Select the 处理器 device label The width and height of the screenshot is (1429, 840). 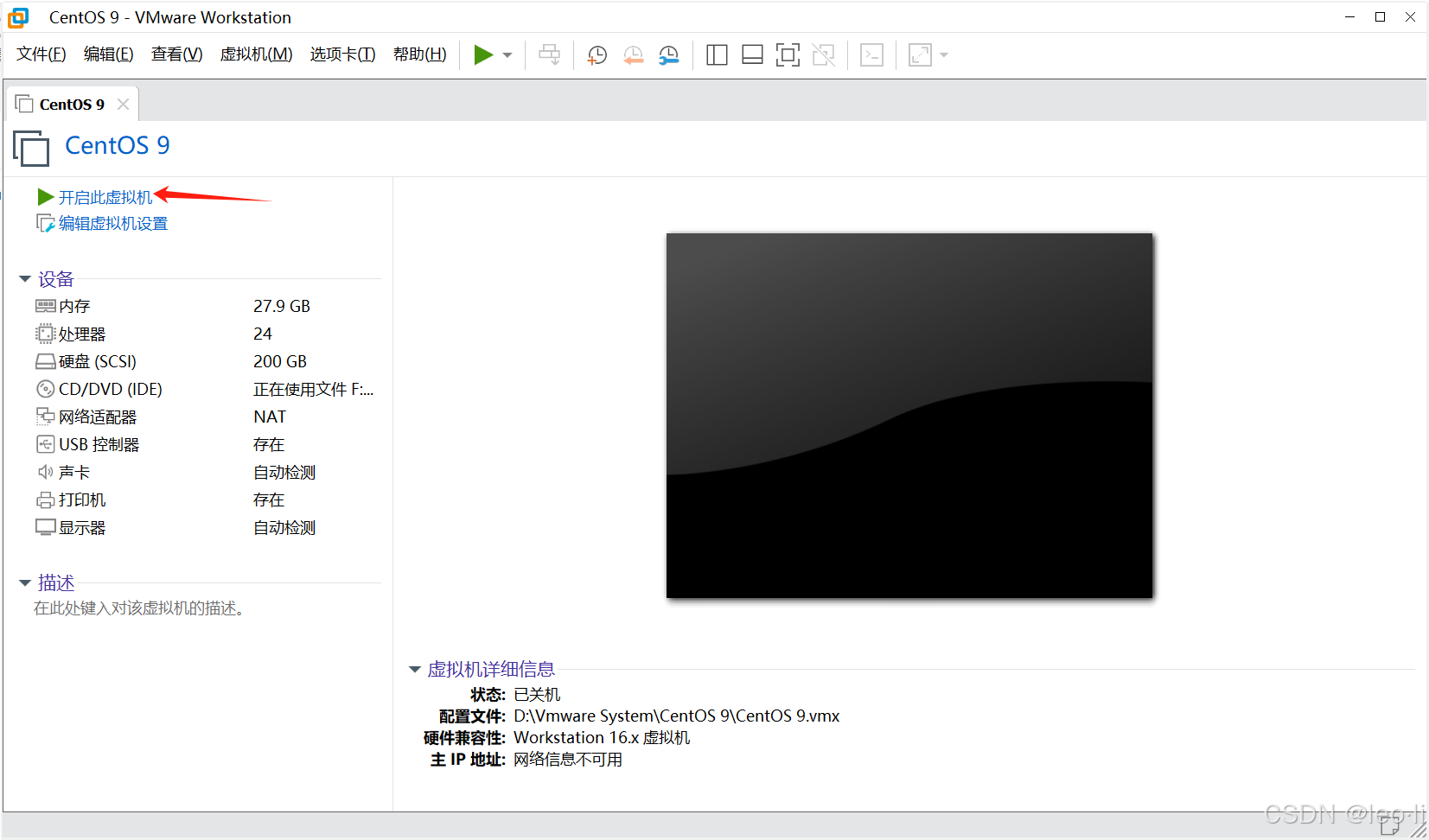click(x=82, y=334)
